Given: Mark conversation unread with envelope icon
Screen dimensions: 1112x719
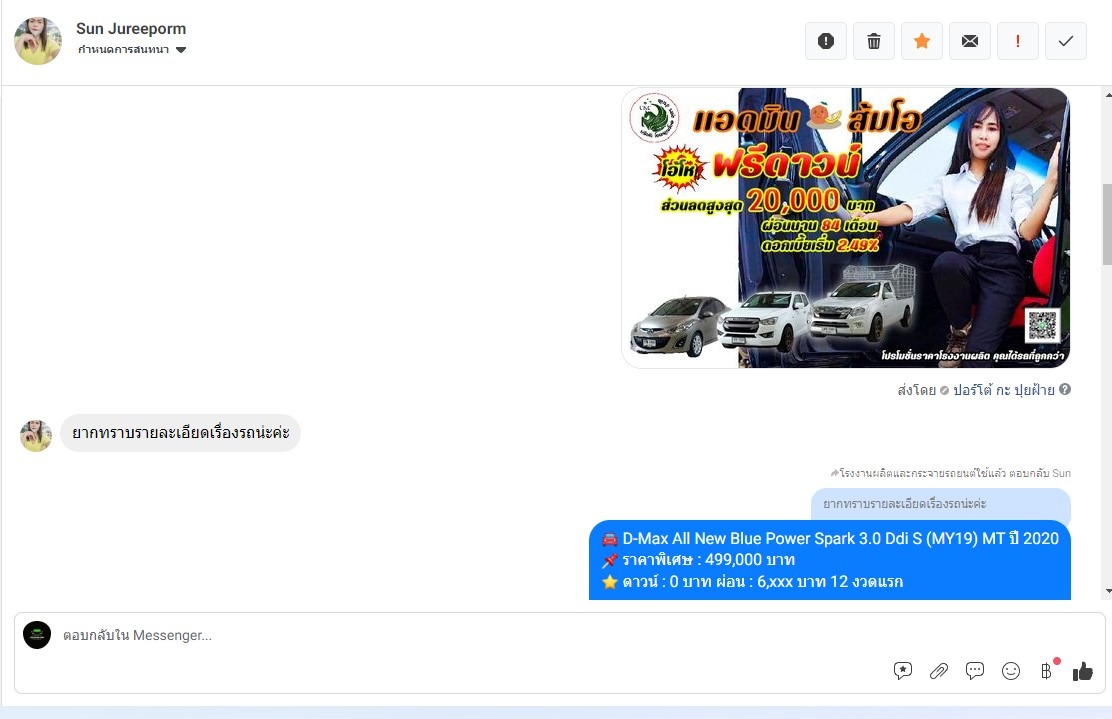Looking at the screenshot, I should click(969, 41).
